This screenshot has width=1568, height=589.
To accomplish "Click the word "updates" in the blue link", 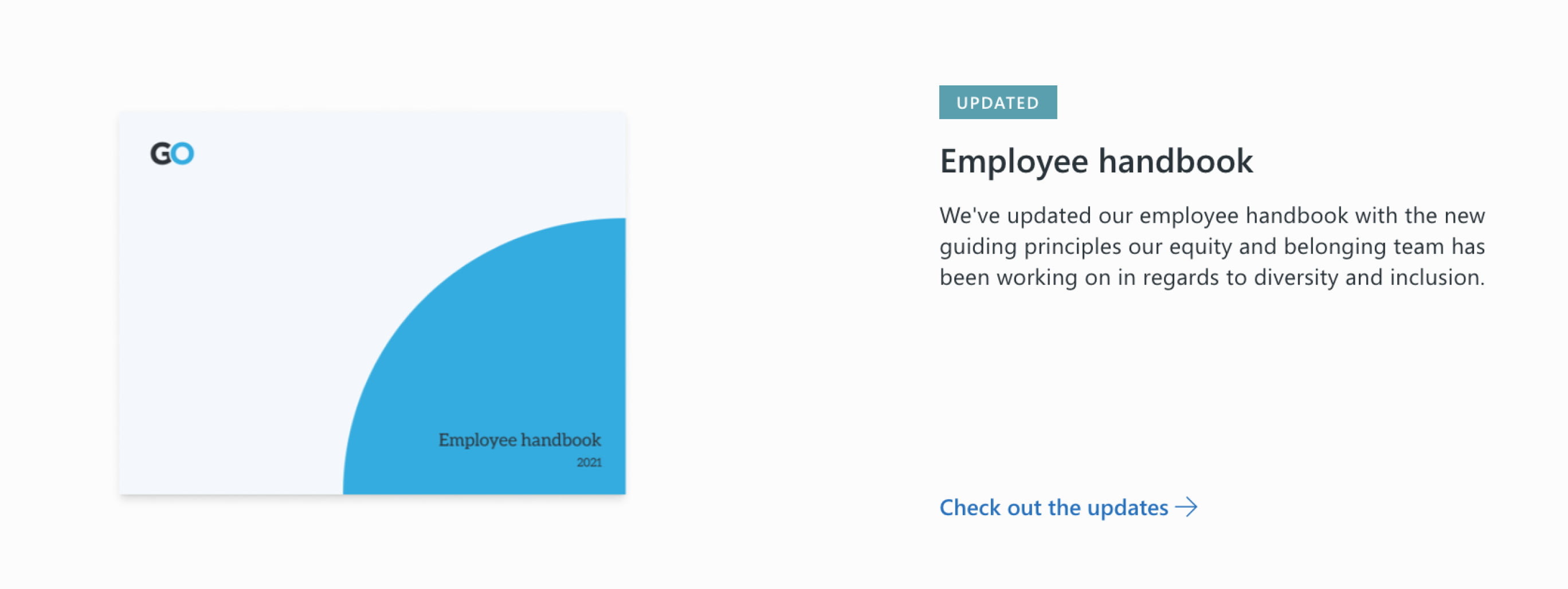I will pyautogui.click(x=1127, y=508).
